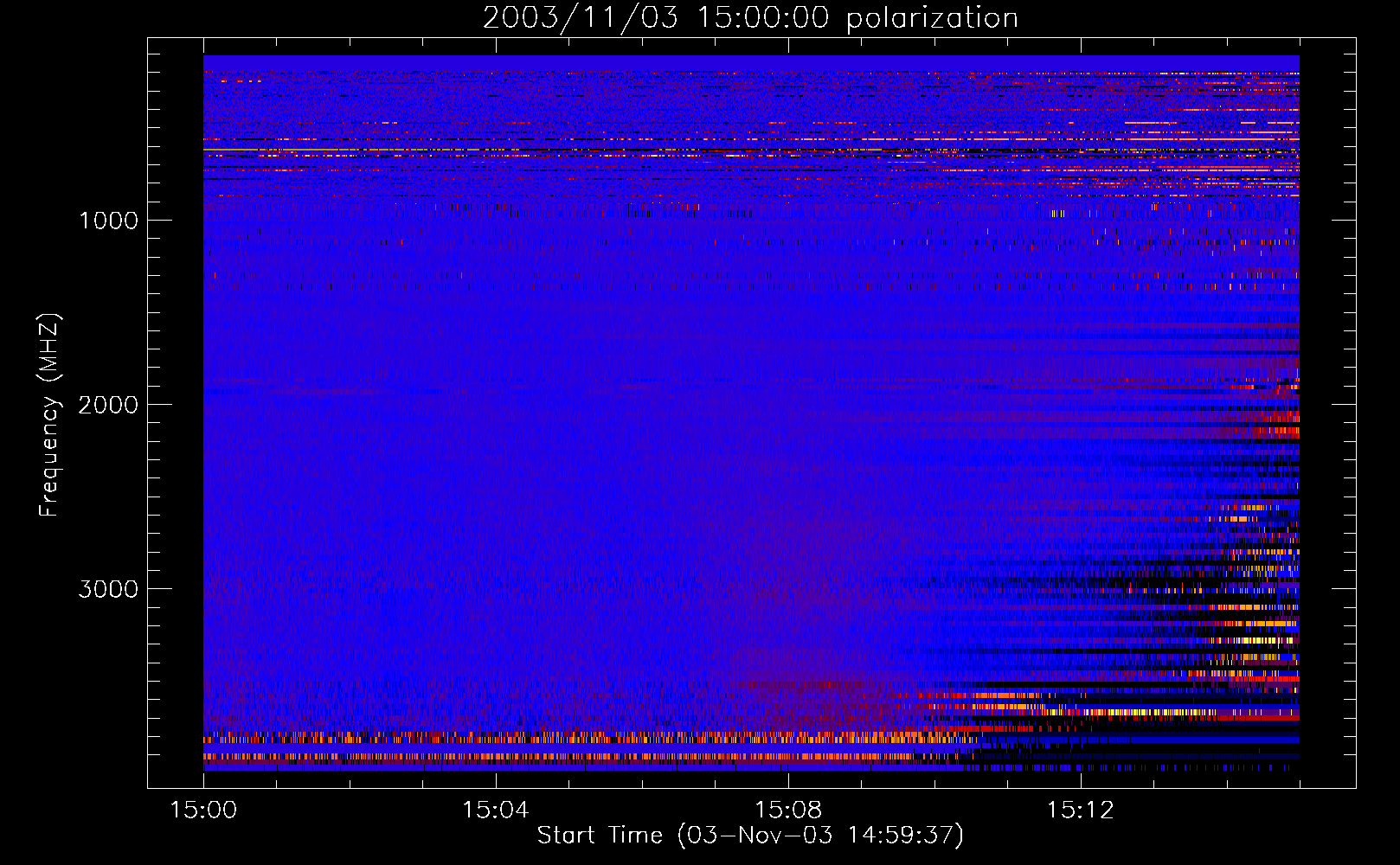This screenshot has width=1400, height=865.
Task: Click the "3000" frequency tick label
Action: pyautogui.click(x=108, y=589)
